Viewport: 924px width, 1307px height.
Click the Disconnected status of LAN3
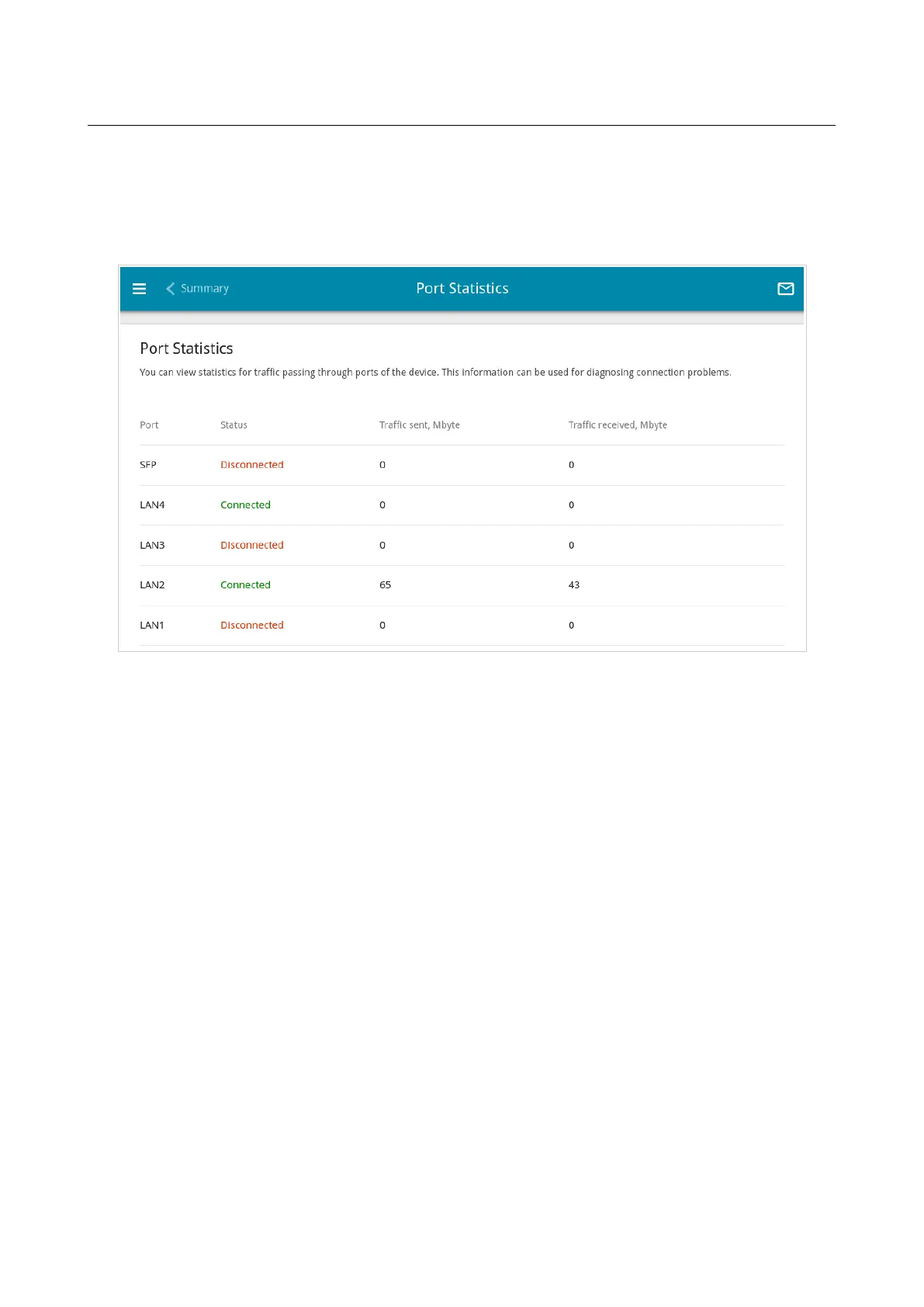click(x=252, y=546)
